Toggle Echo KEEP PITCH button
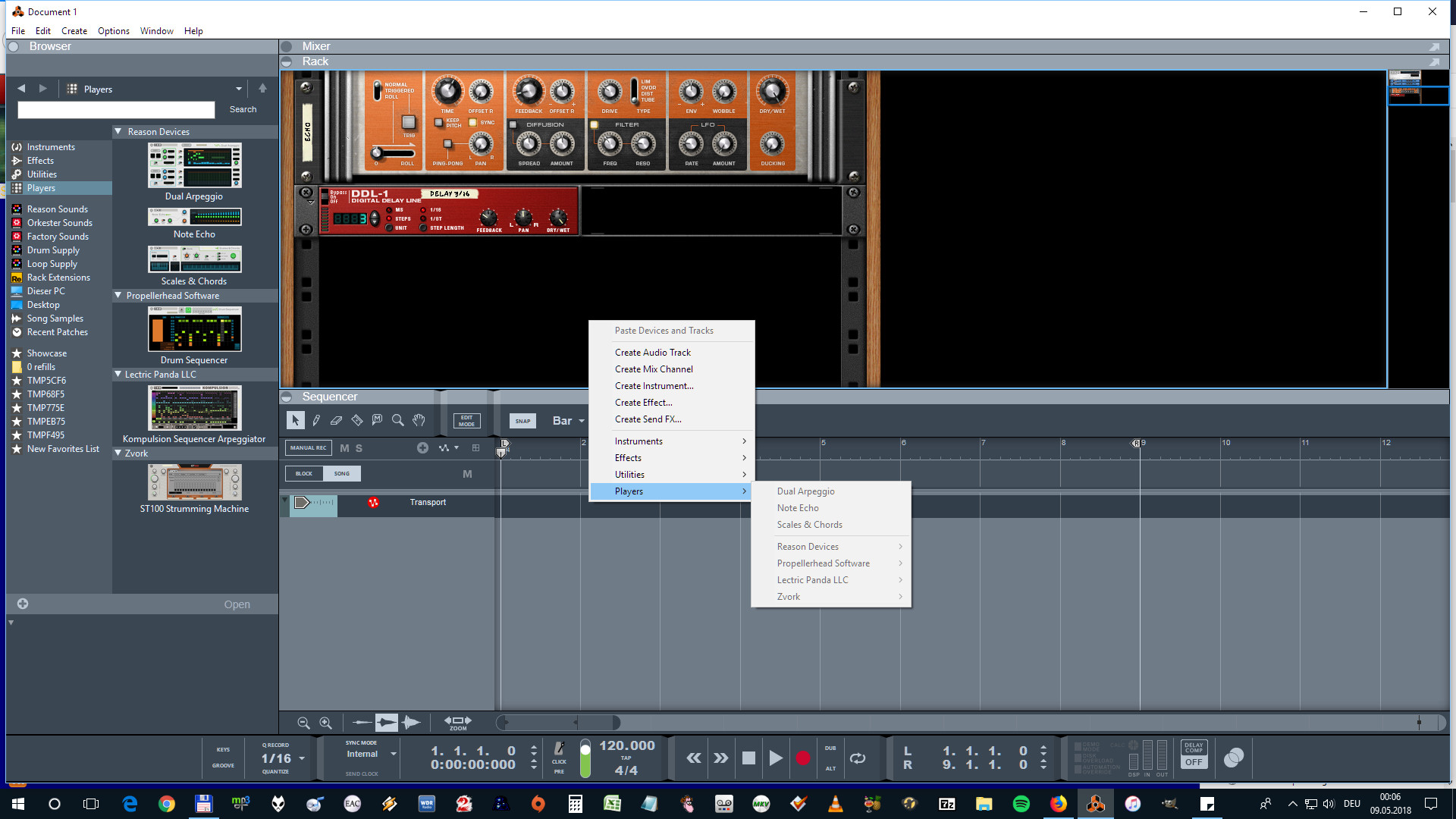The image size is (1456, 819). click(x=438, y=122)
